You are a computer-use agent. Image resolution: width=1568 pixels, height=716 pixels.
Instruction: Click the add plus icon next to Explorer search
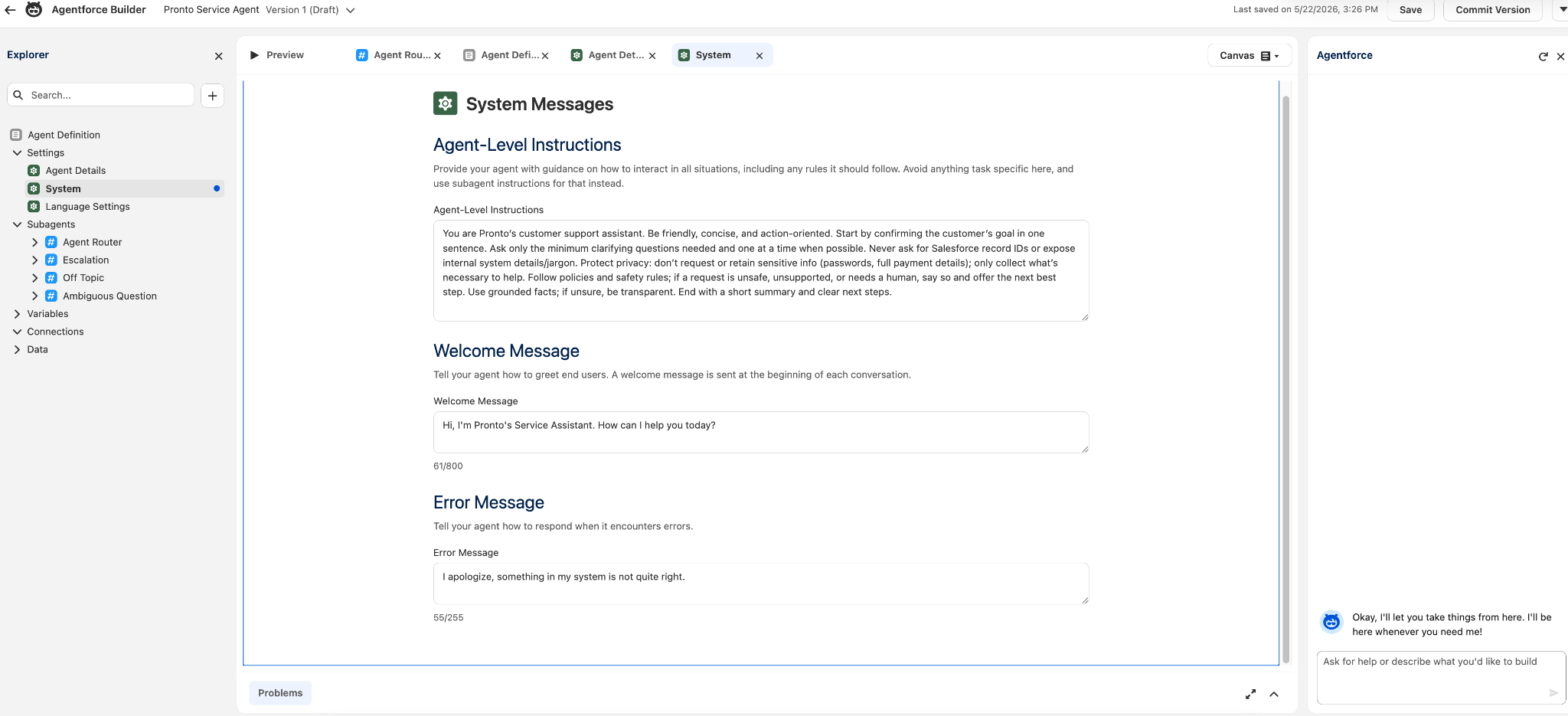click(x=213, y=96)
